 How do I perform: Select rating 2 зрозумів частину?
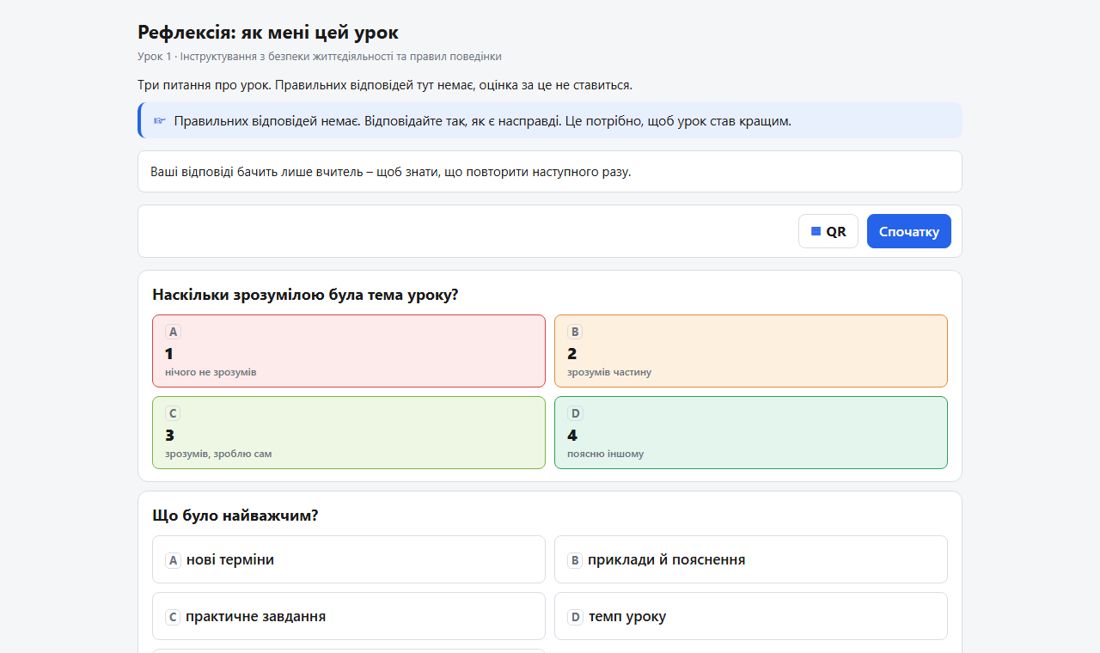[751, 351]
